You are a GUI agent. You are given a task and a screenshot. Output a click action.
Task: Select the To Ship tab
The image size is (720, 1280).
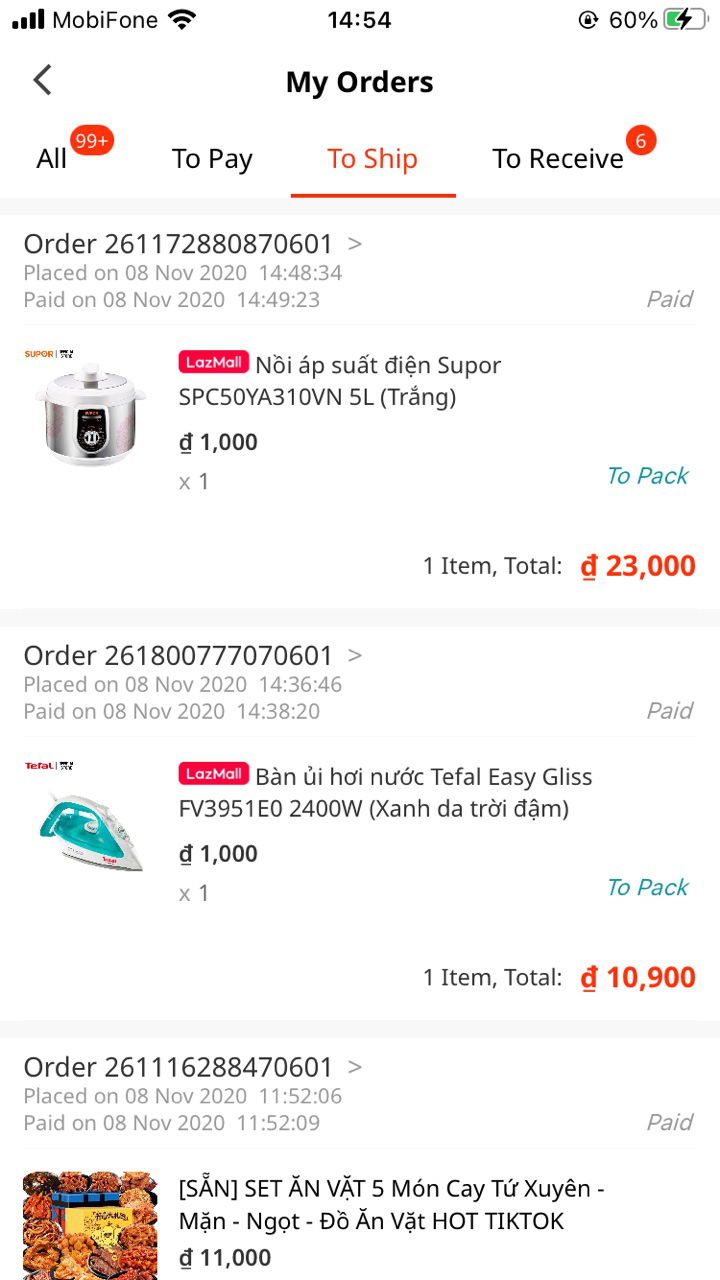(x=373, y=159)
